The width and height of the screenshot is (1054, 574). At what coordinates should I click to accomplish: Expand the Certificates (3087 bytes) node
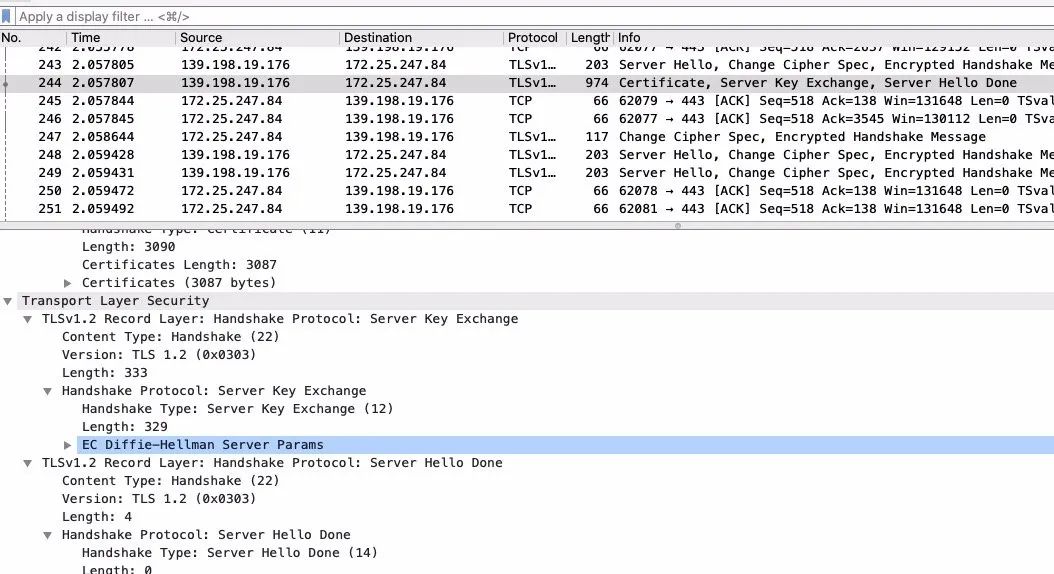point(67,283)
